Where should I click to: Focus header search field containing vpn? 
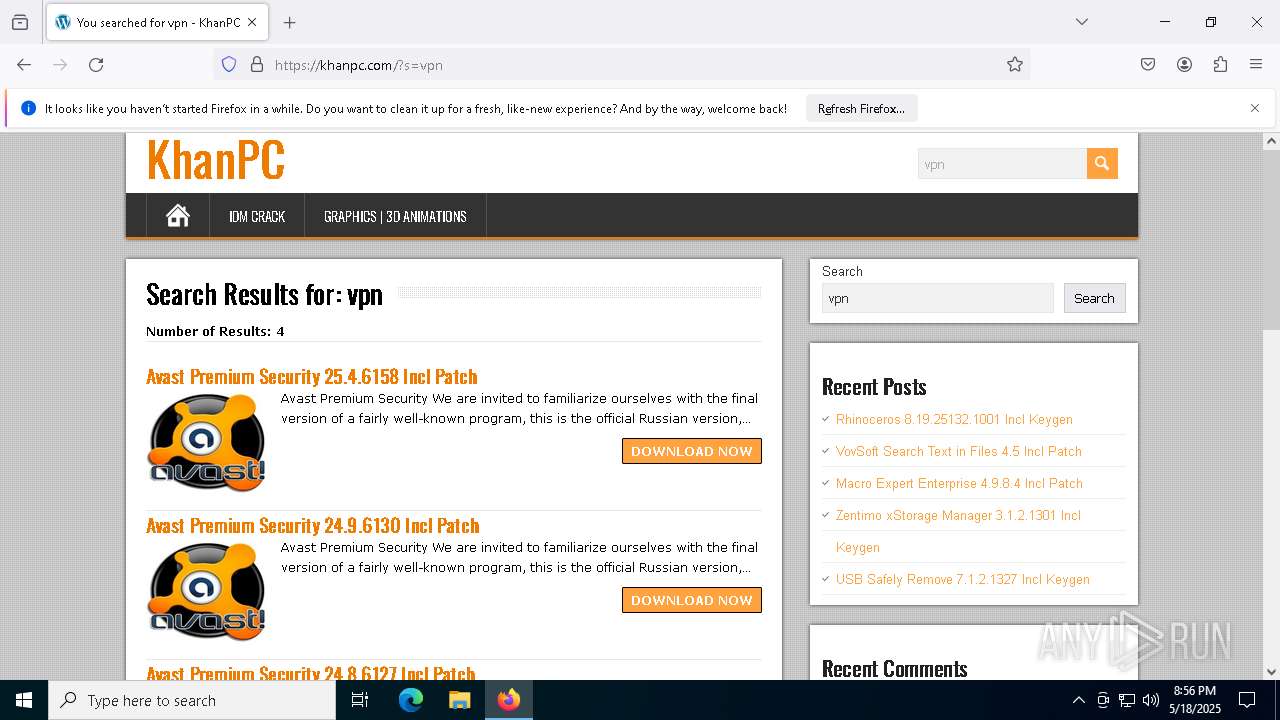click(1002, 164)
